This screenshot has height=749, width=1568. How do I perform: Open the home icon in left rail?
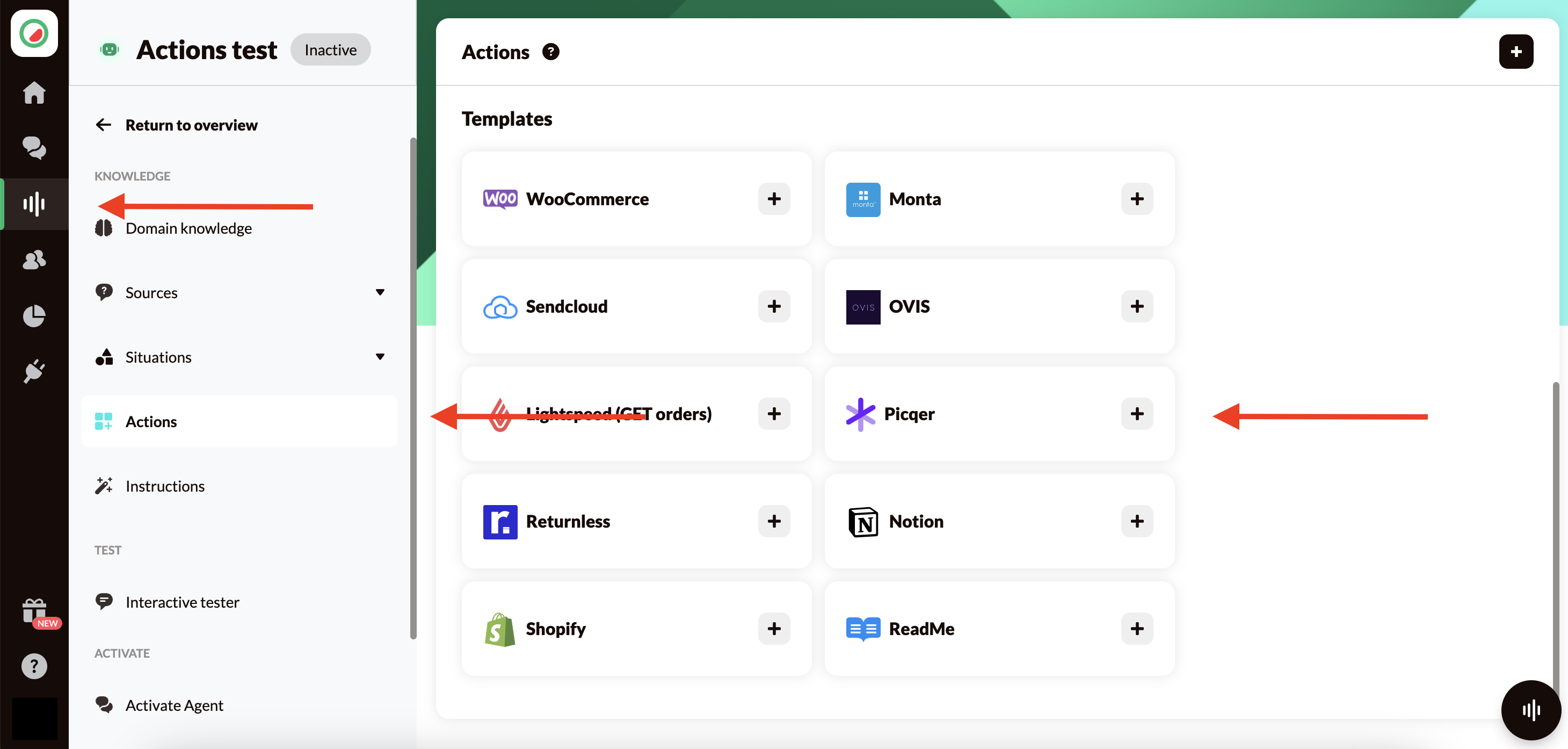34,92
